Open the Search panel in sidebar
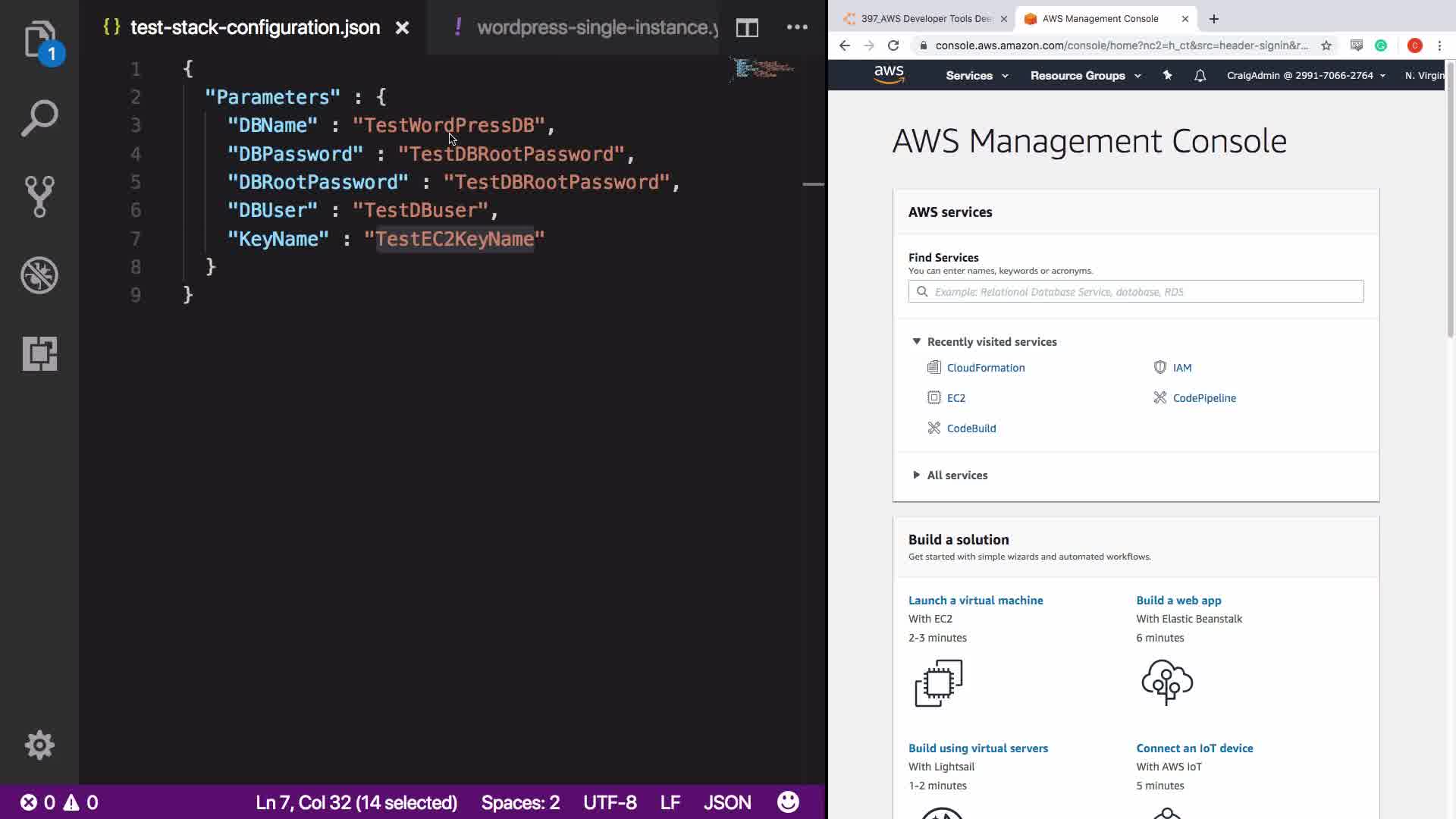Image resolution: width=1456 pixels, height=819 pixels. coord(39,118)
